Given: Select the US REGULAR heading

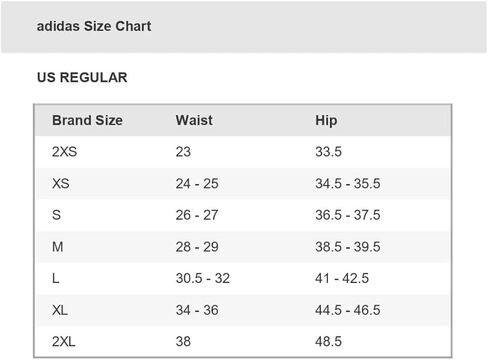Looking at the screenshot, I should (x=82, y=77).
